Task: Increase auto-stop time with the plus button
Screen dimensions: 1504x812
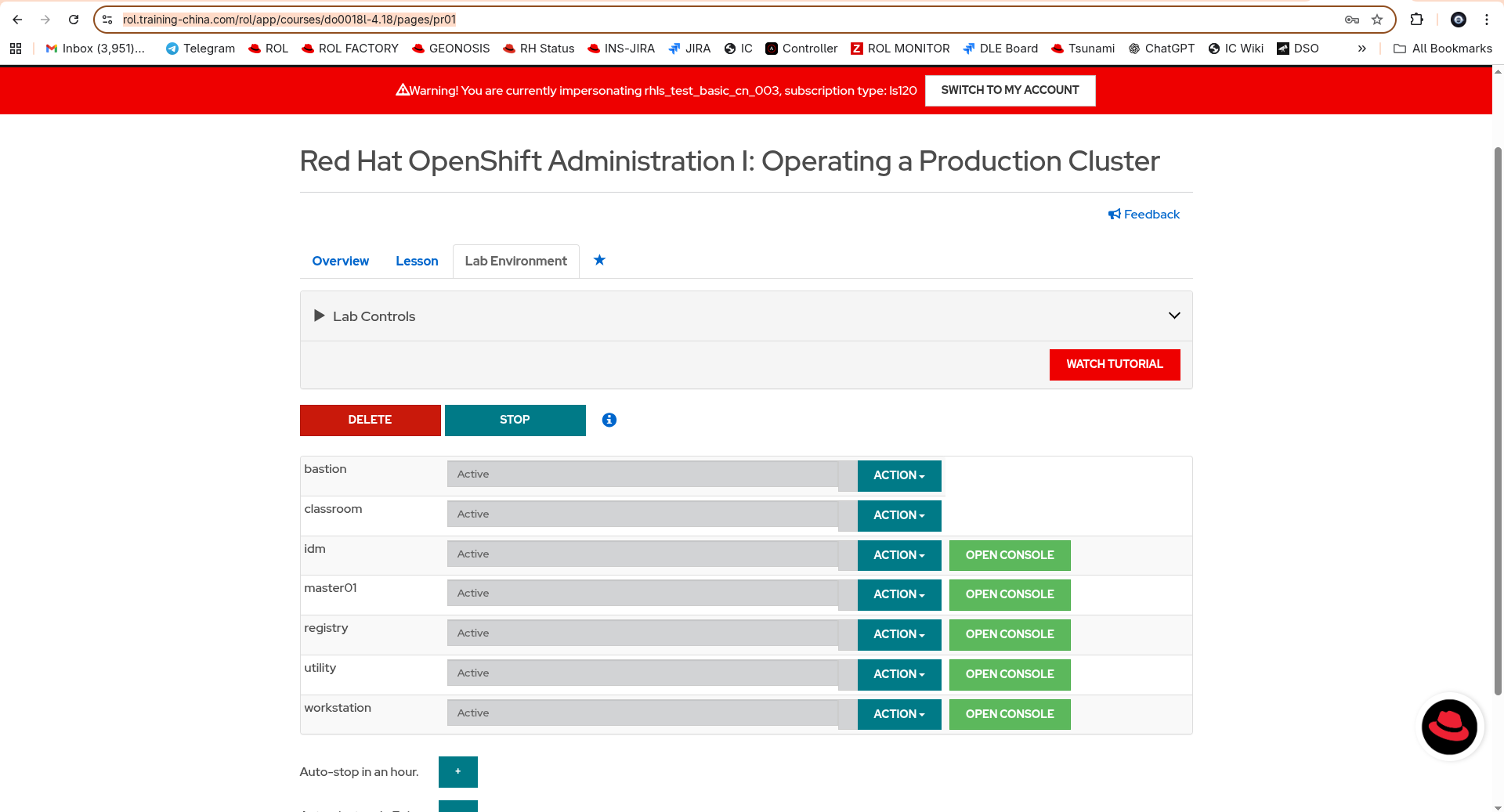Action: (457, 771)
